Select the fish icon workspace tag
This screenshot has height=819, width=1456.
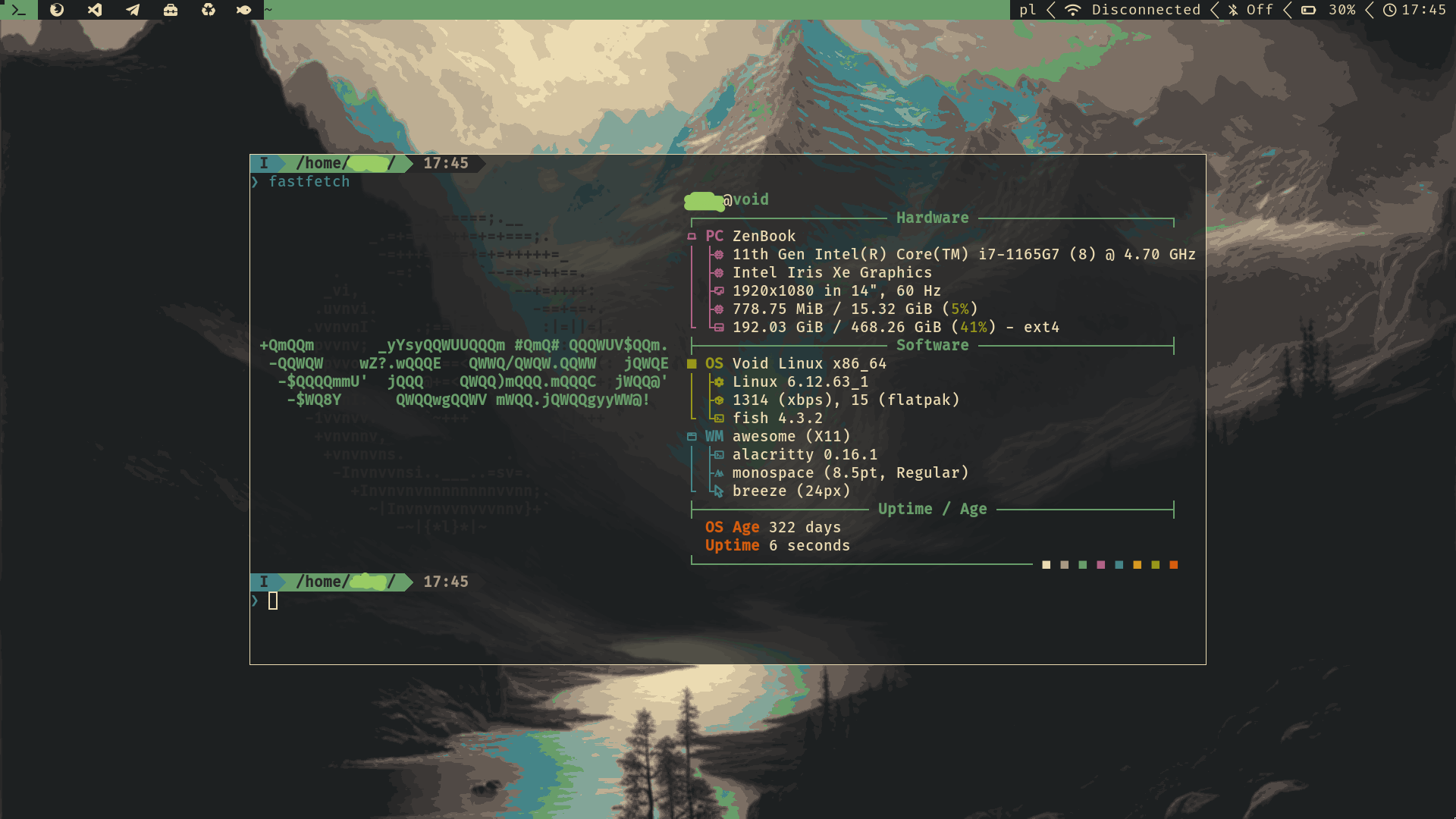pos(244,10)
